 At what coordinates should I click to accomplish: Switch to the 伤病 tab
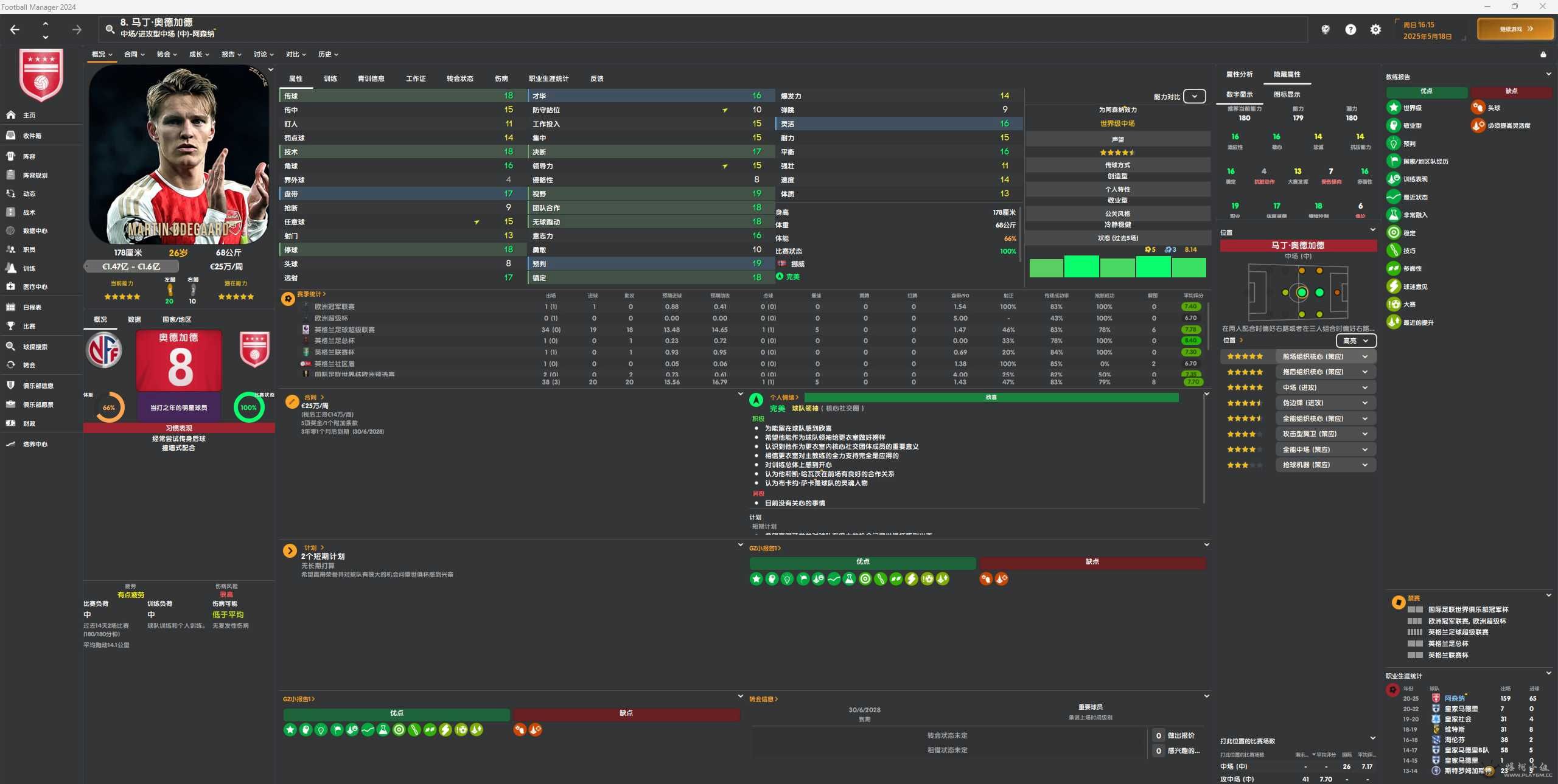tap(501, 79)
